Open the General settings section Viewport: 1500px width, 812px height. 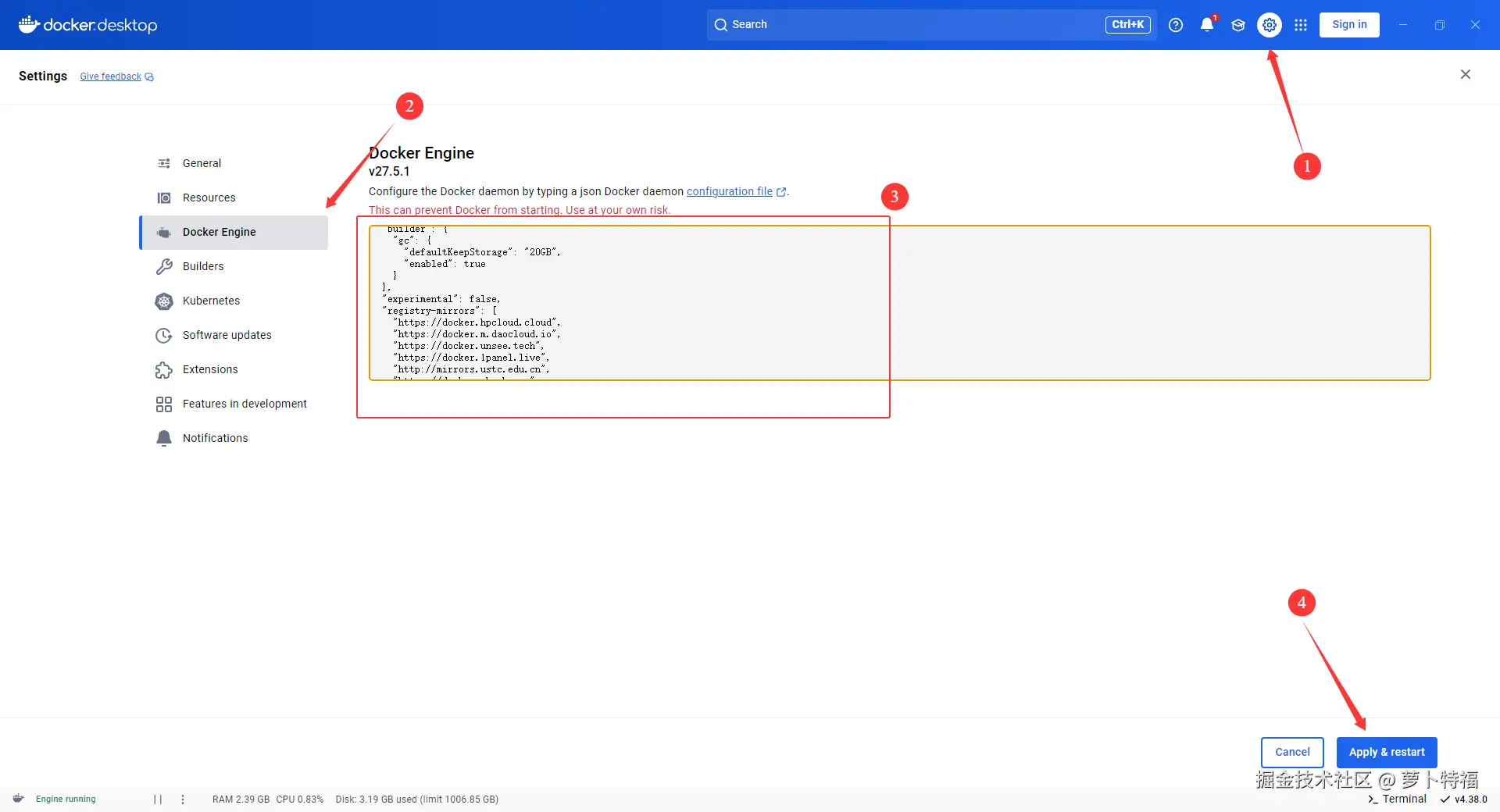point(234,163)
